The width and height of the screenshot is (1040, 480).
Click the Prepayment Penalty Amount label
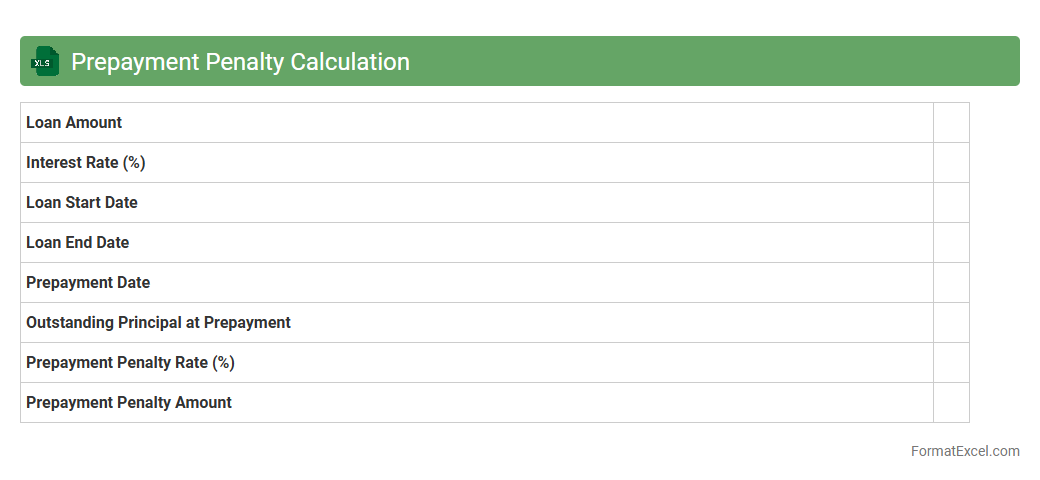pos(129,402)
